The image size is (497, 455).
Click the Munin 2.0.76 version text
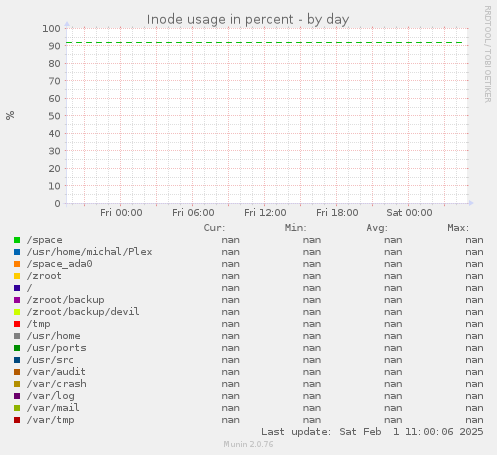pos(248,444)
